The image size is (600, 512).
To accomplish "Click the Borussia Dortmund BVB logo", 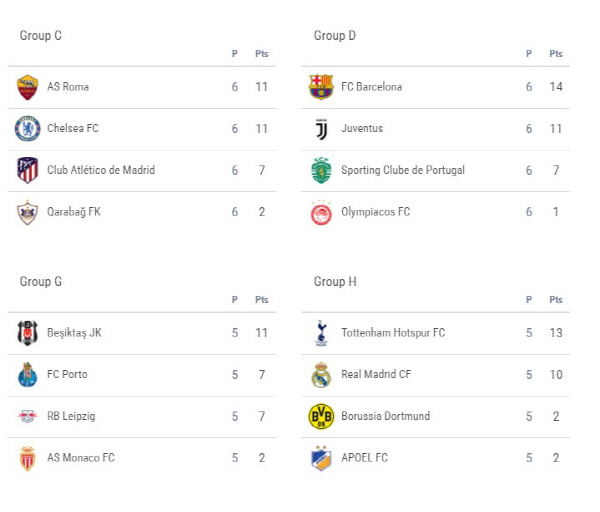I will (x=321, y=416).
